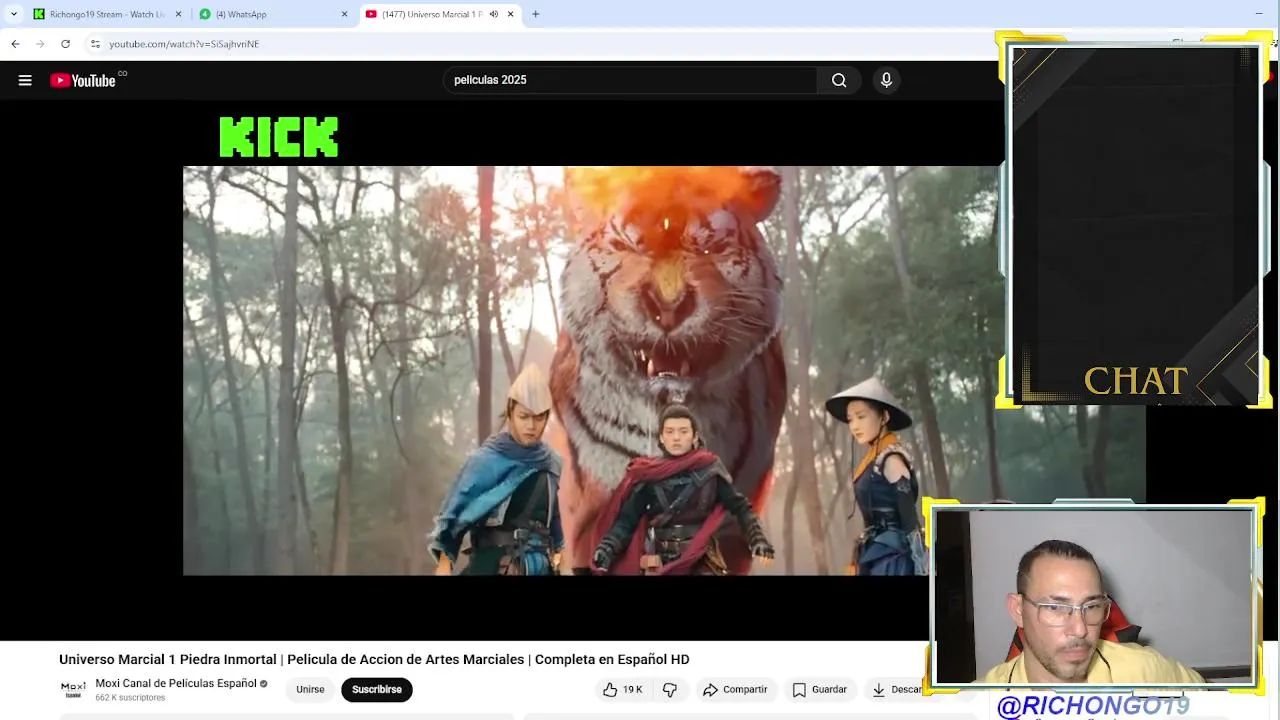Viewport: 1280px width, 720px height.
Task: Open the YouTube guide hamburger menu
Action: click(25, 80)
